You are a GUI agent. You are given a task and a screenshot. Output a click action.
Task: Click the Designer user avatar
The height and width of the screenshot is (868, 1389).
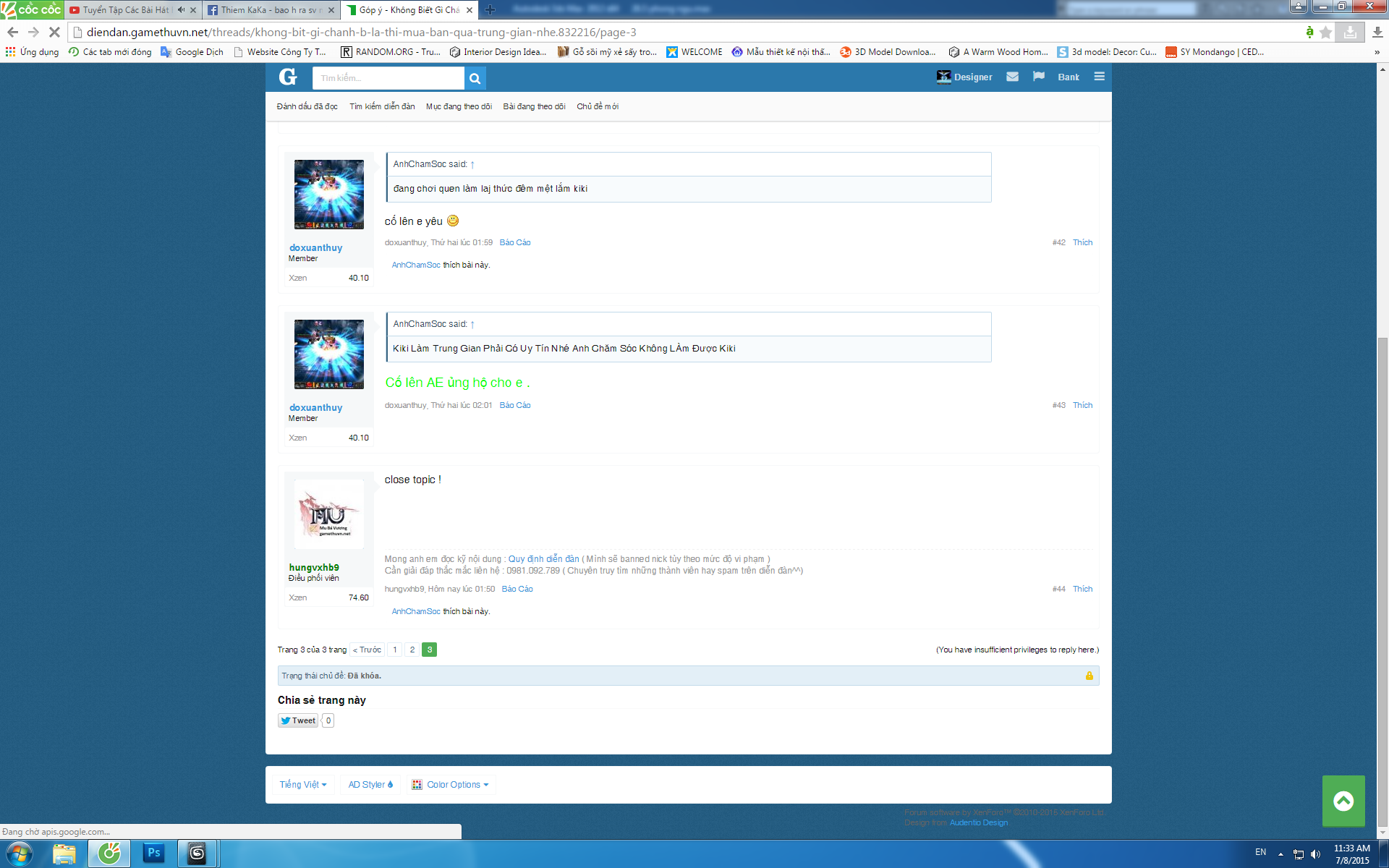pyautogui.click(x=943, y=77)
